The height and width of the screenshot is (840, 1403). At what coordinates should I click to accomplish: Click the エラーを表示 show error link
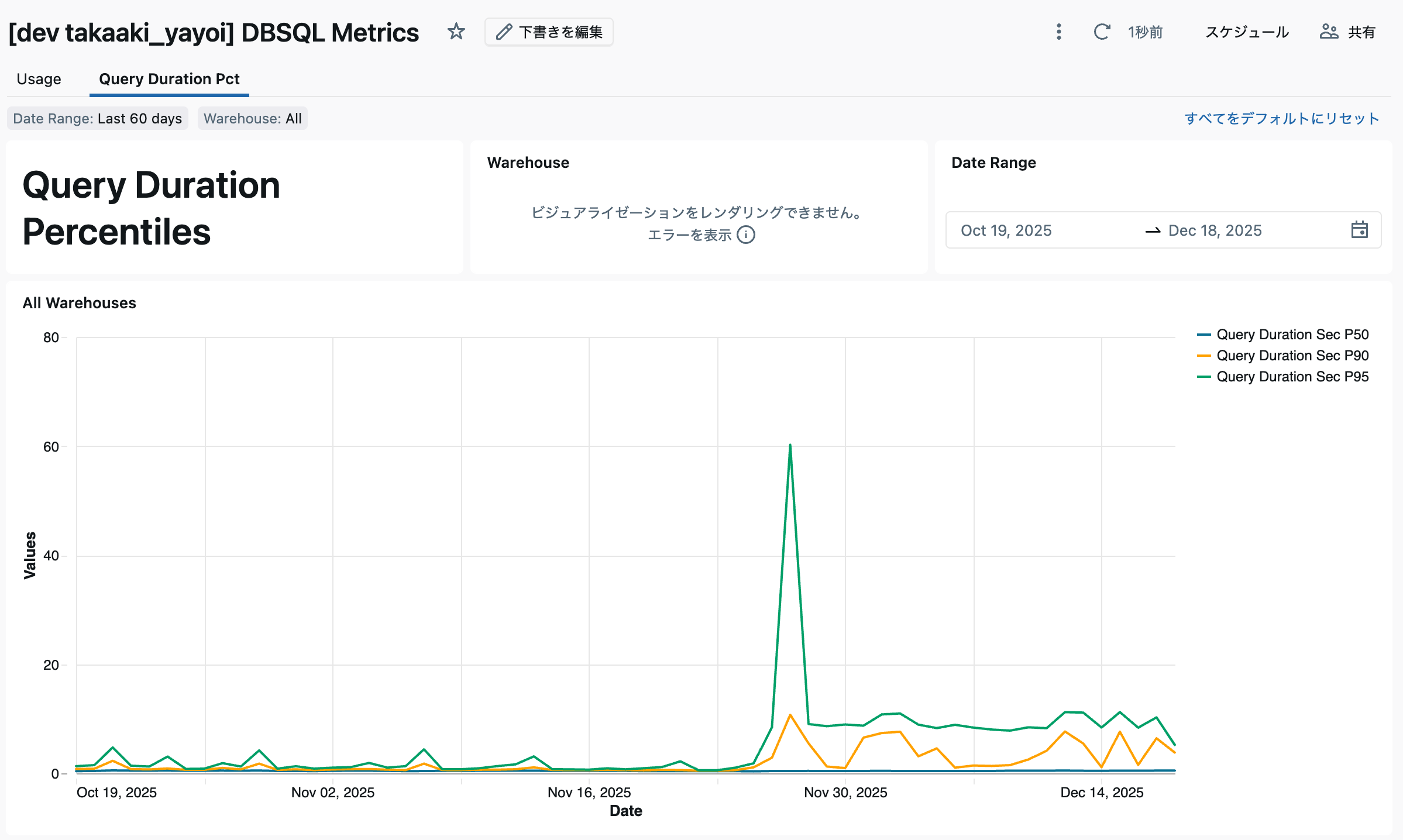point(689,235)
